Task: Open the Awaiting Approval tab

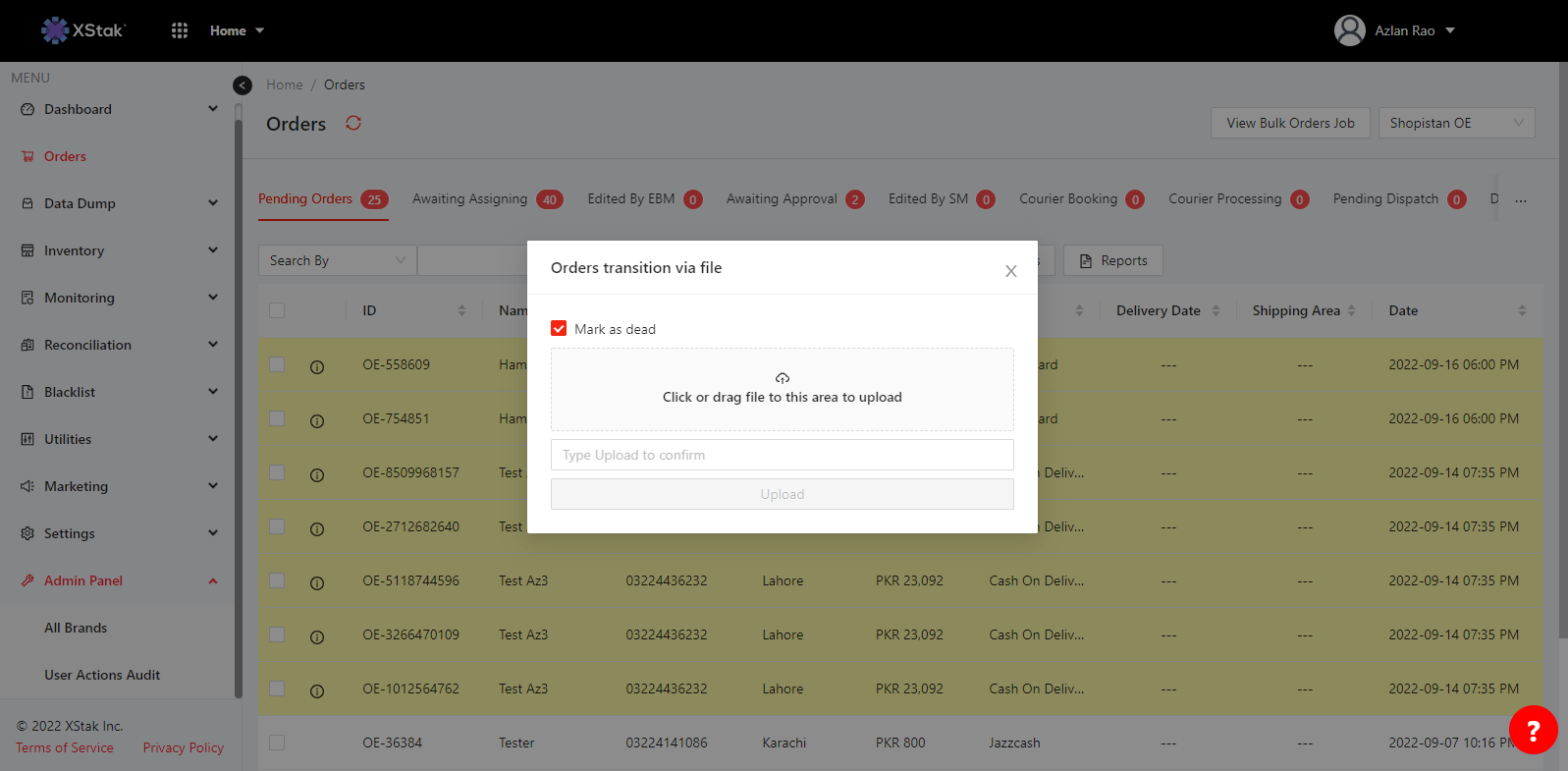Action: [x=782, y=199]
